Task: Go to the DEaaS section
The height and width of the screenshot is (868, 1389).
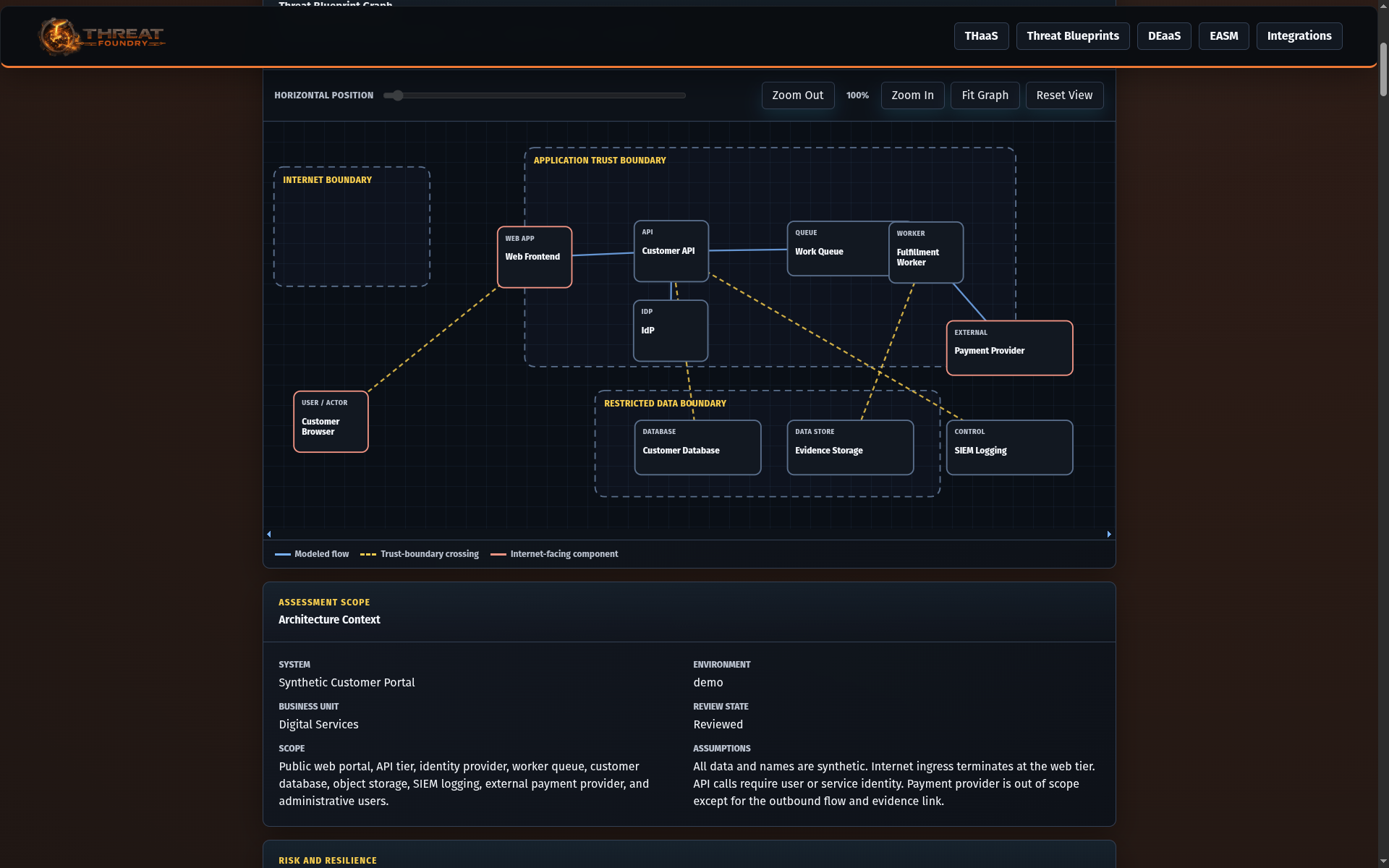Action: click(x=1164, y=36)
